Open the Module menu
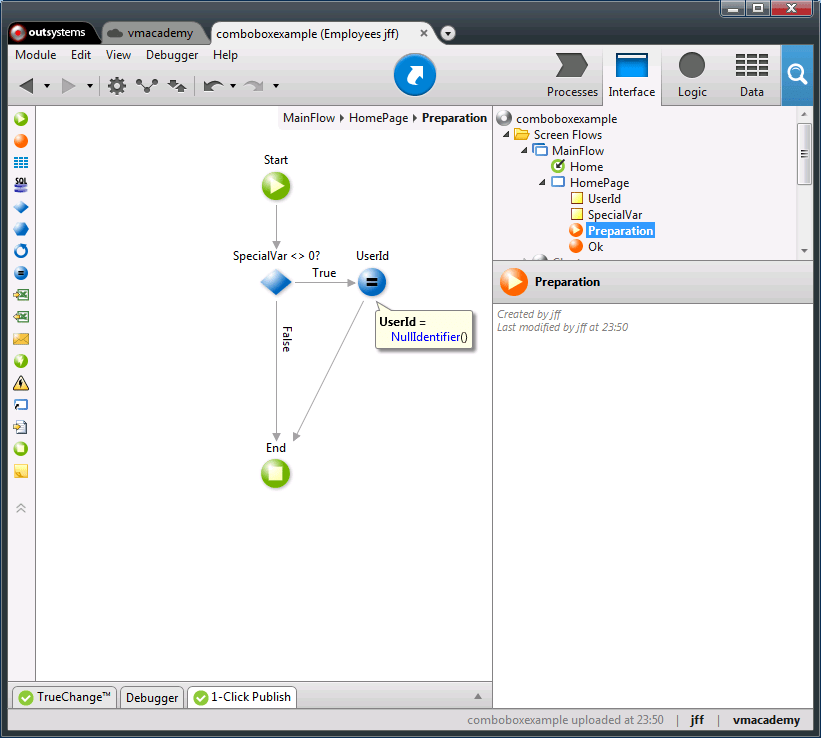This screenshot has width=821, height=738. [x=36, y=55]
